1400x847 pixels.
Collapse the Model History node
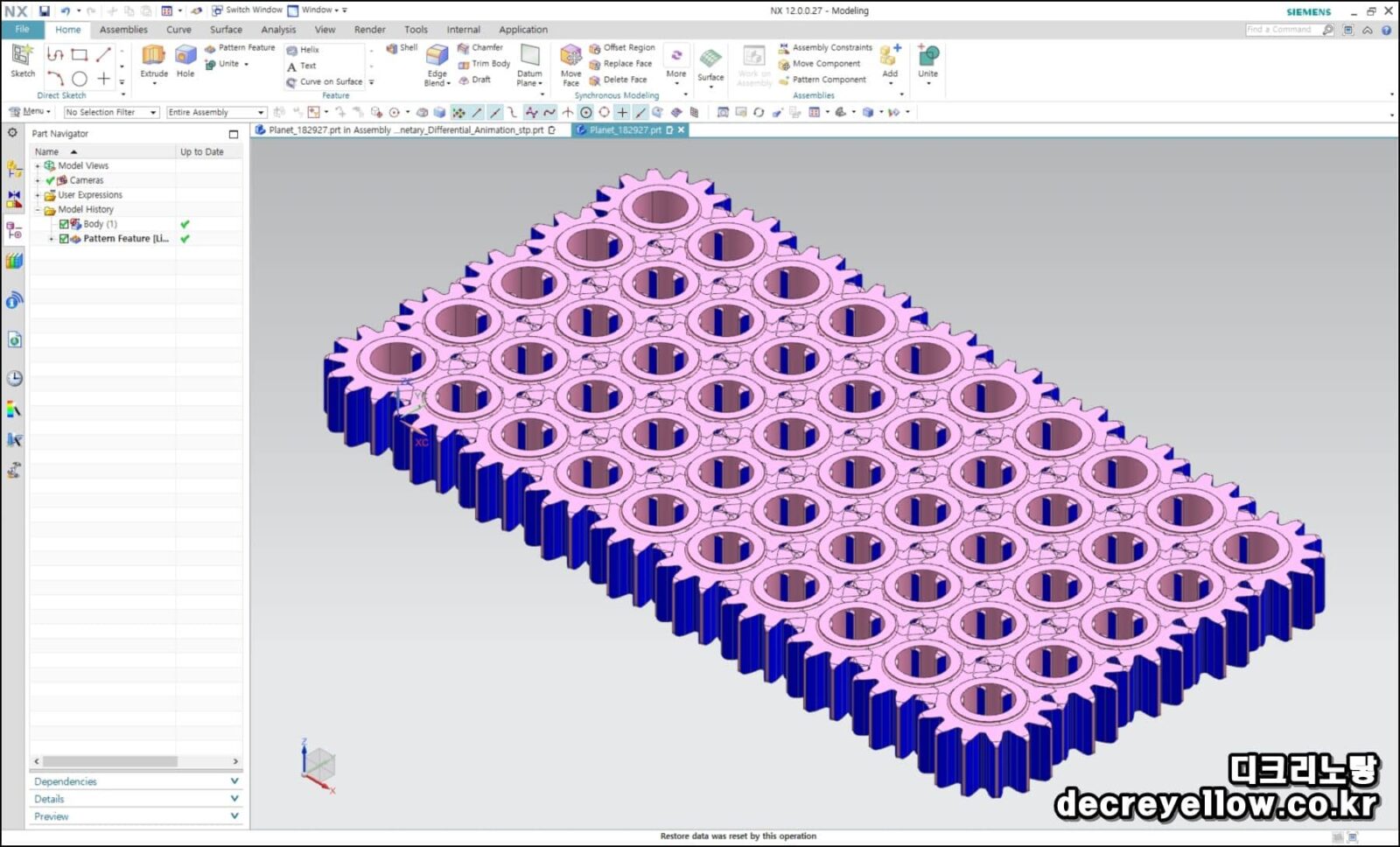pos(37,210)
